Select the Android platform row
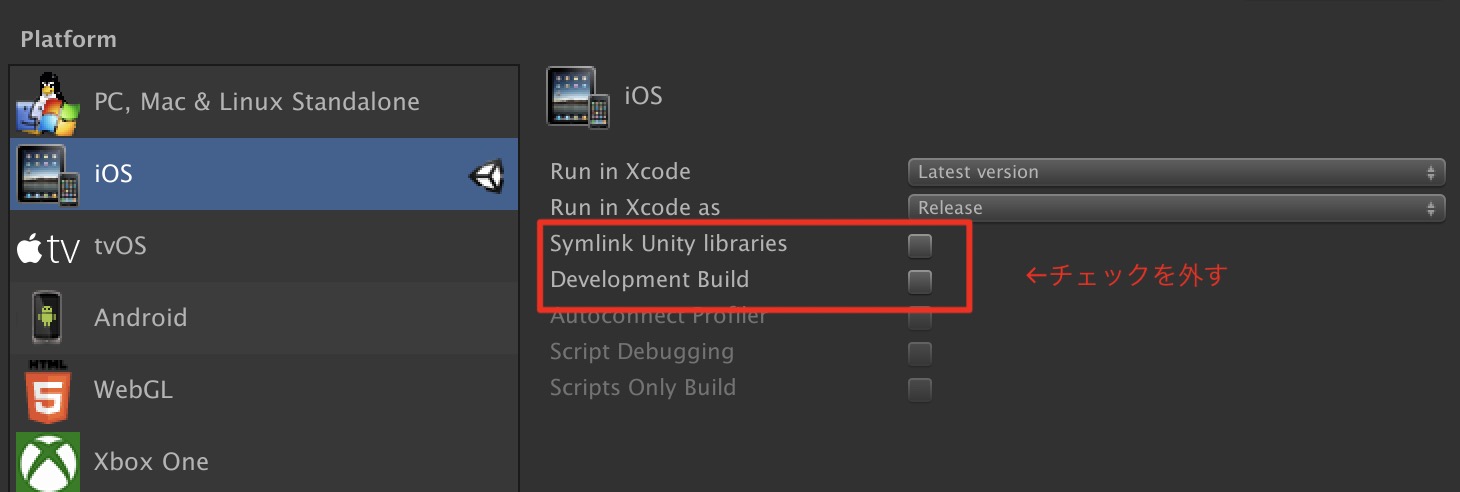Screen dimensions: 1460x492 (264, 318)
